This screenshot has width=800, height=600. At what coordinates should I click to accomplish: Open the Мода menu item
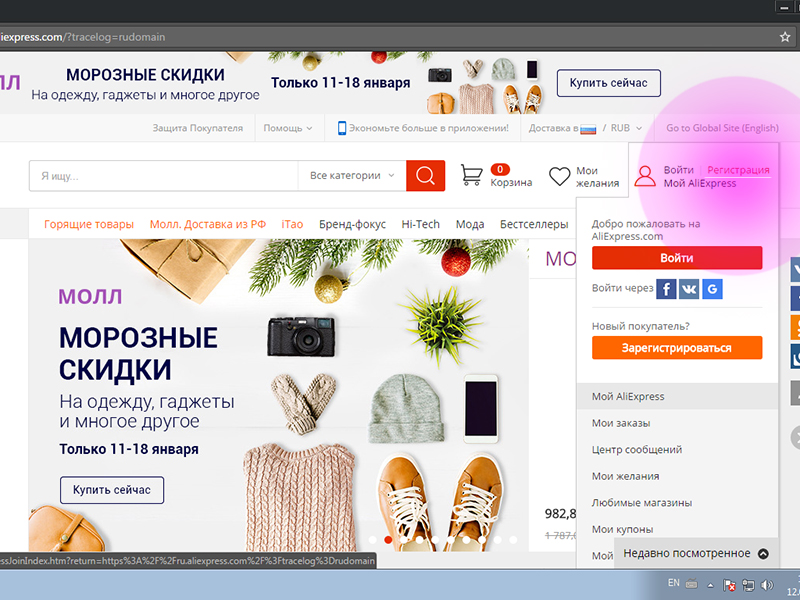point(470,224)
